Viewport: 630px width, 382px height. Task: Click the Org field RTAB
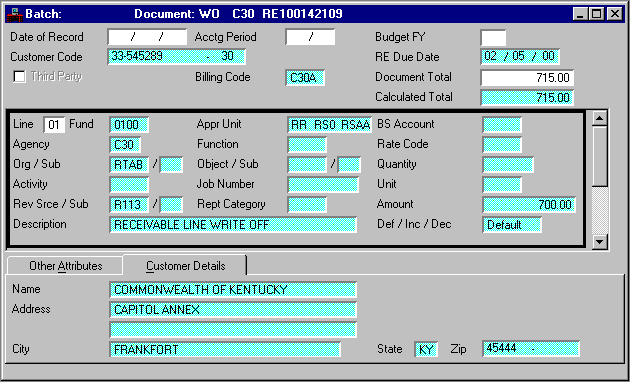tap(129, 165)
